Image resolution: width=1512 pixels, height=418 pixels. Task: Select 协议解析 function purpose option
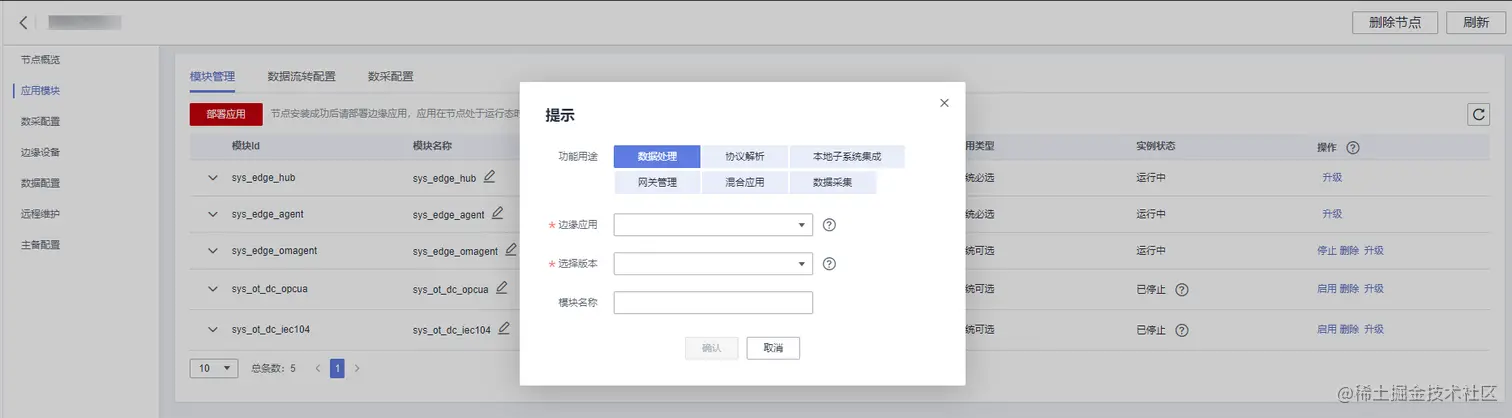744,157
